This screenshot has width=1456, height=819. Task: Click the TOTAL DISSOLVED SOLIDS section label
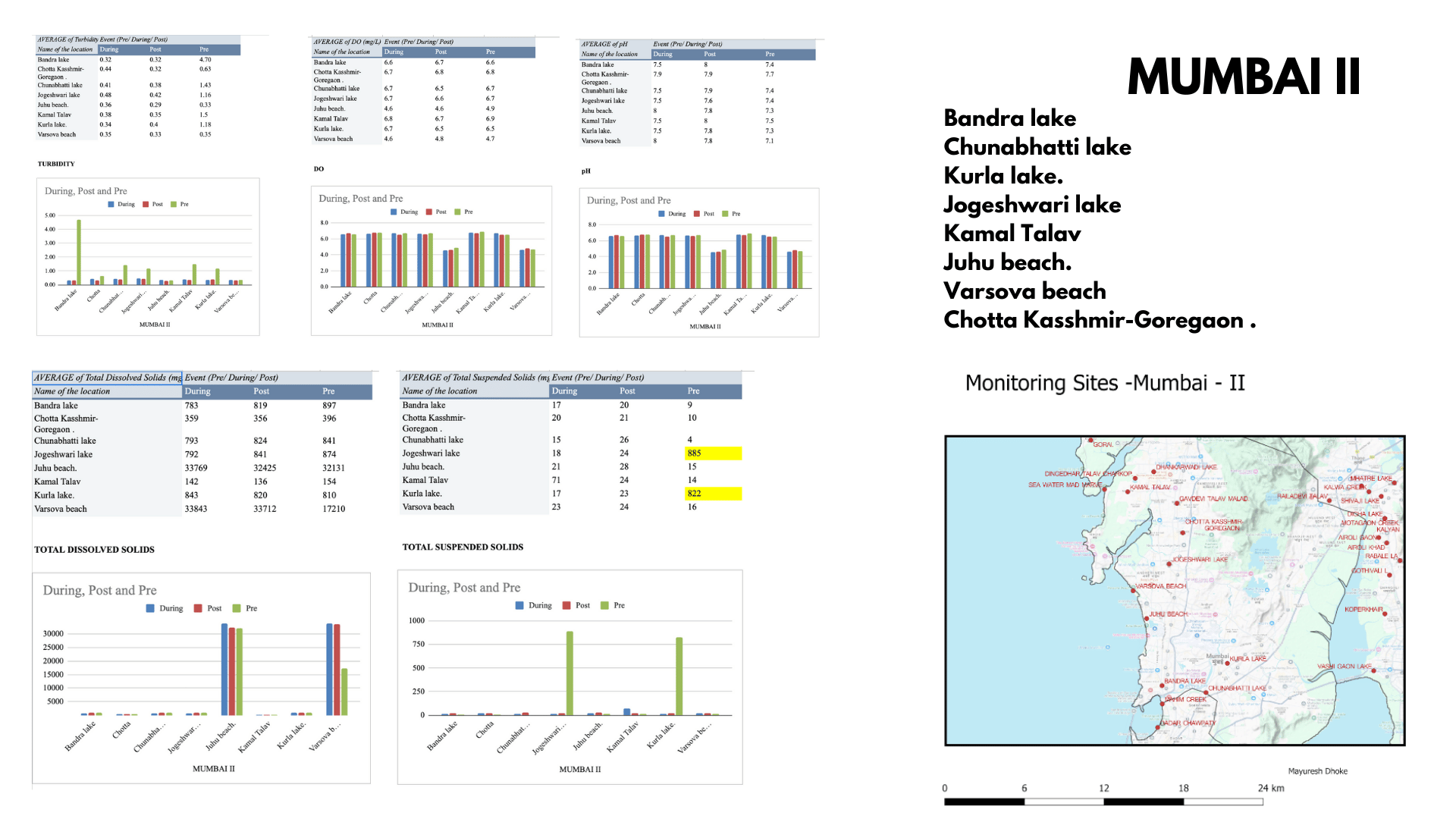(94, 550)
